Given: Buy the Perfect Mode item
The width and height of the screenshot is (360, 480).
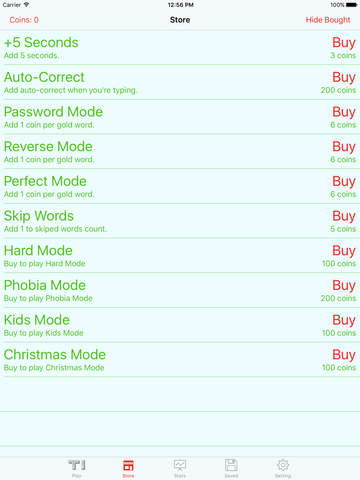Looking at the screenshot, I should [344, 181].
